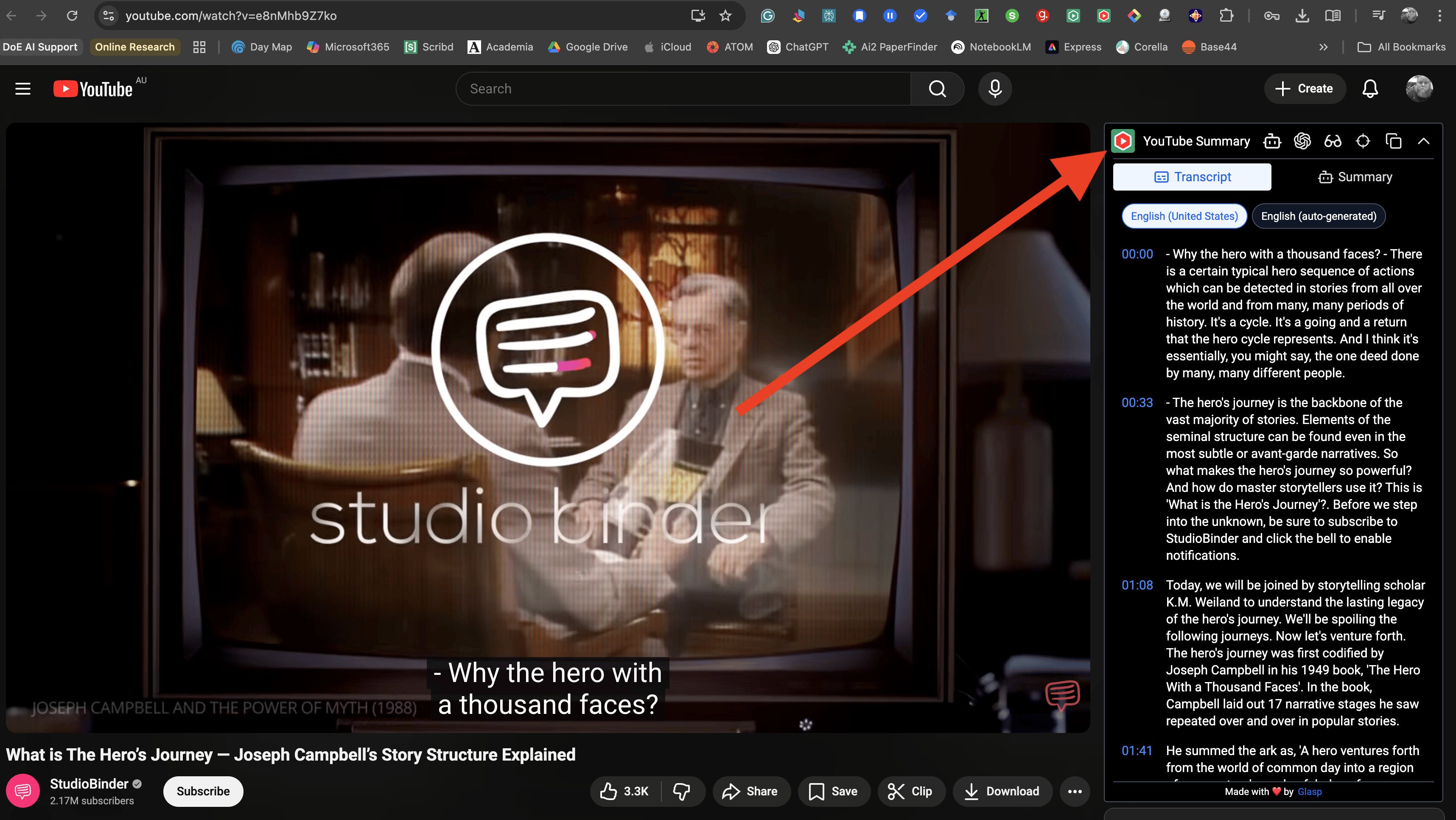Open YouTube notifications bell
The width and height of the screenshot is (1456, 820).
click(x=1370, y=89)
